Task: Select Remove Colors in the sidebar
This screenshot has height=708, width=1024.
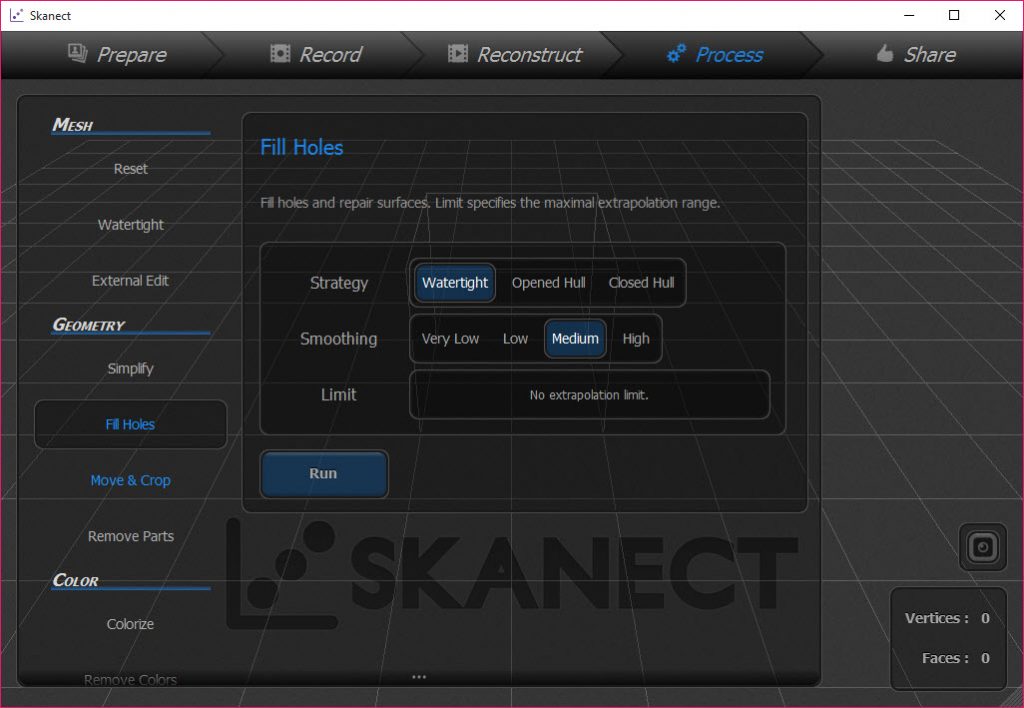Action: click(131, 679)
